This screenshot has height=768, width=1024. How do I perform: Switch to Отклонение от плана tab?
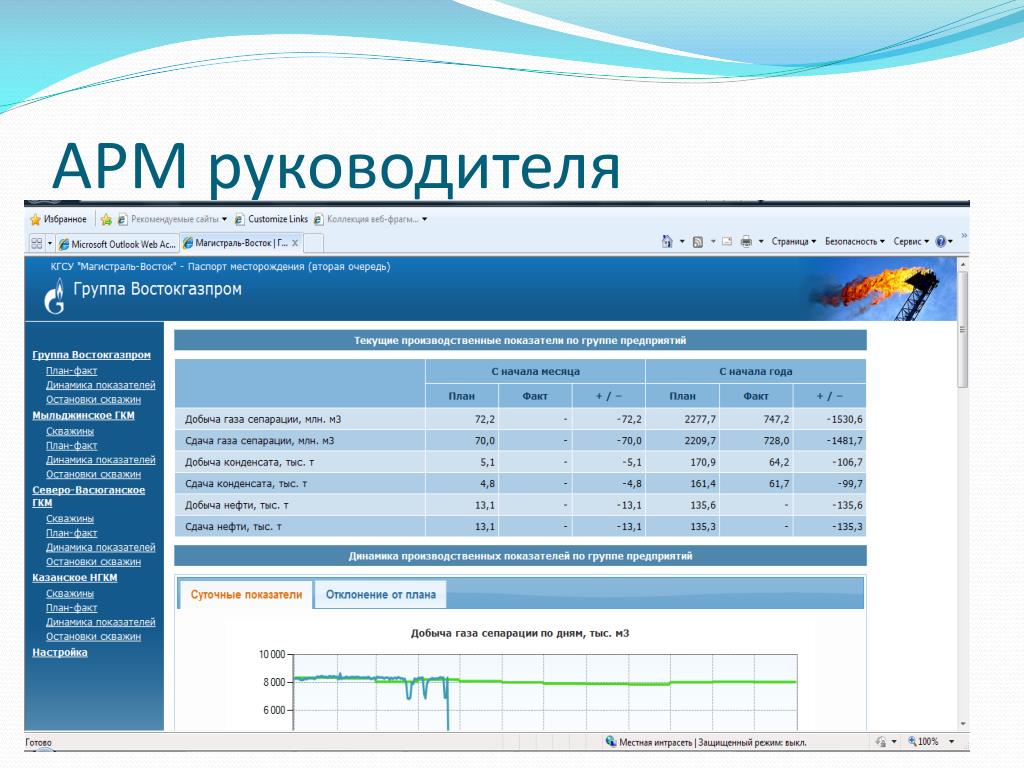coord(381,595)
